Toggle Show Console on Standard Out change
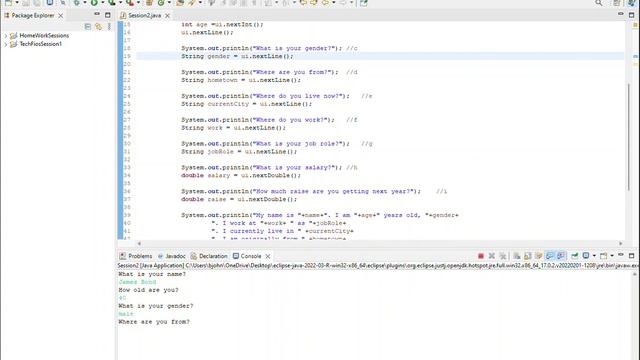The width and height of the screenshot is (640, 360). [x=550, y=256]
